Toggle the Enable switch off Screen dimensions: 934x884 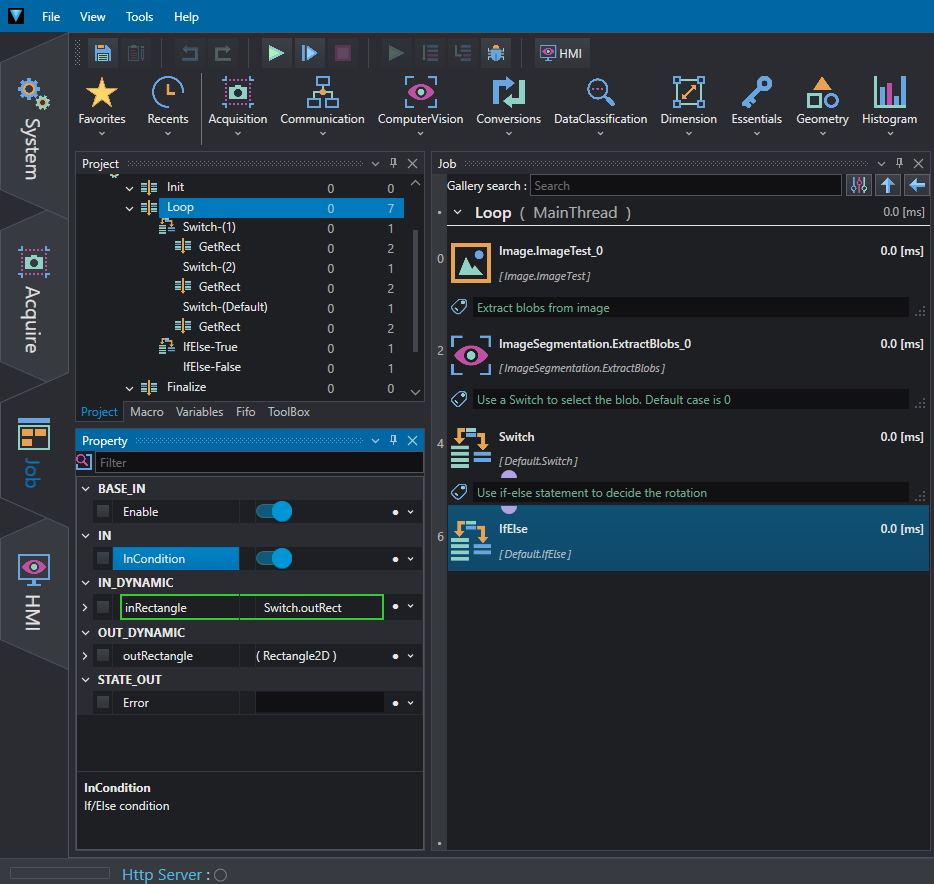click(274, 511)
